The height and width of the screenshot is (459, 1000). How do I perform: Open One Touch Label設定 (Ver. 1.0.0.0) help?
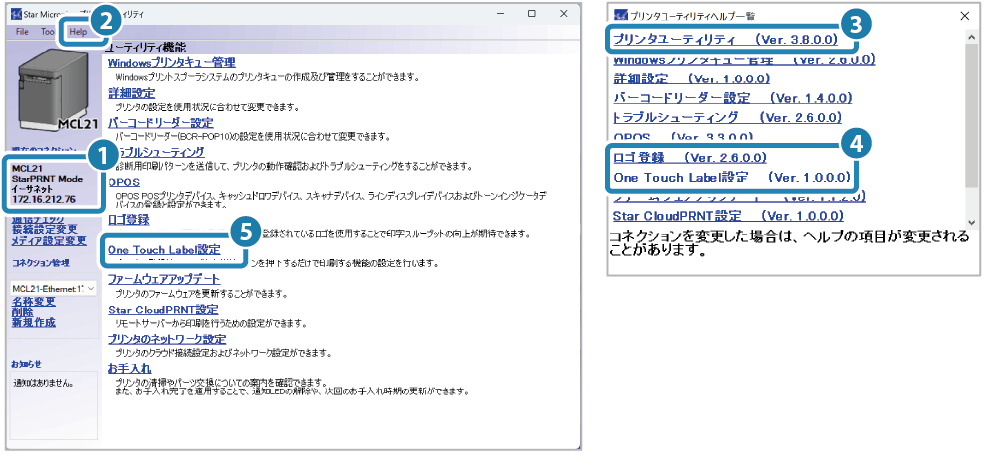click(x=732, y=177)
